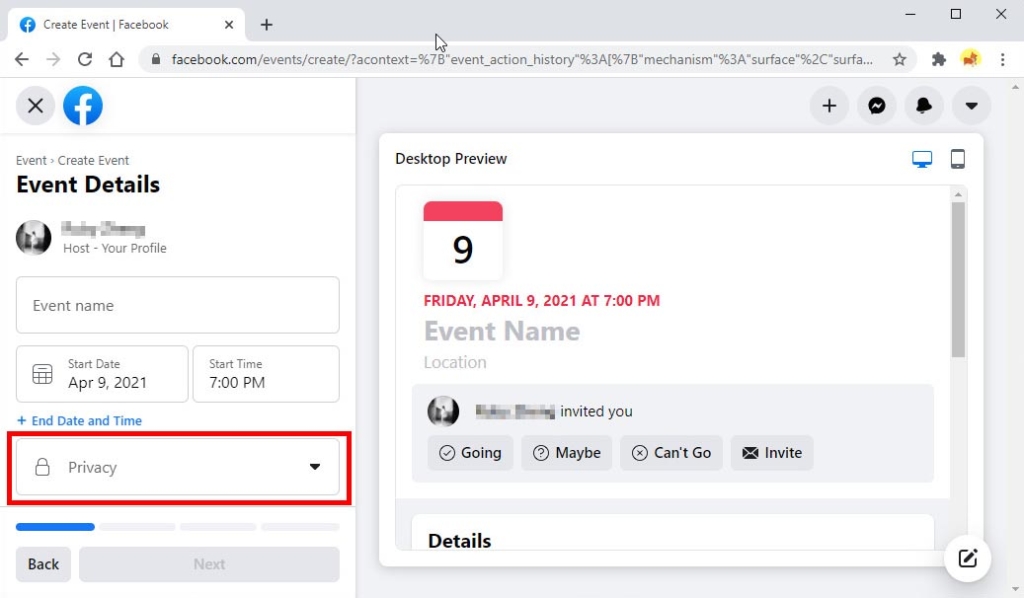Add an end date via End Date and Time

point(80,420)
